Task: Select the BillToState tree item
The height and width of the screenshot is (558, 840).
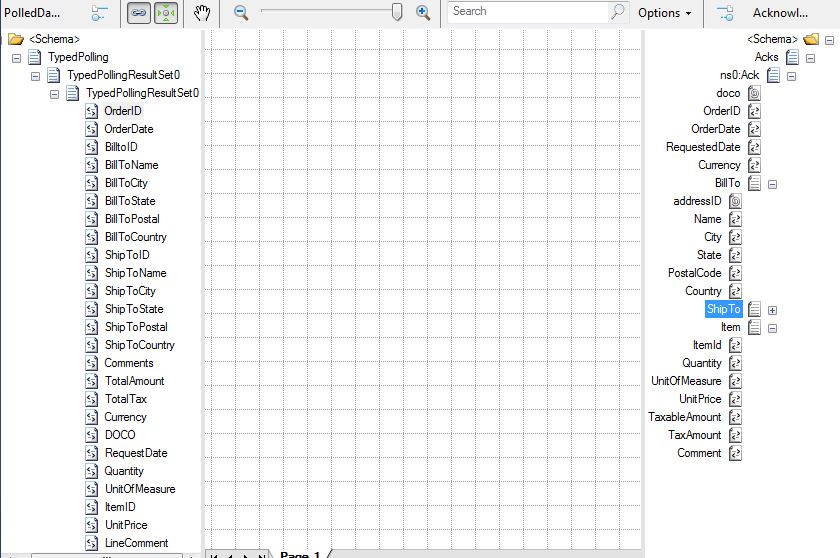Action: [x=130, y=201]
